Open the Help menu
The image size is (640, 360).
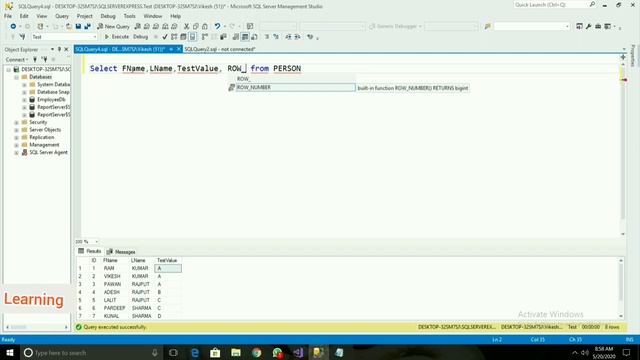[x=176, y=16]
